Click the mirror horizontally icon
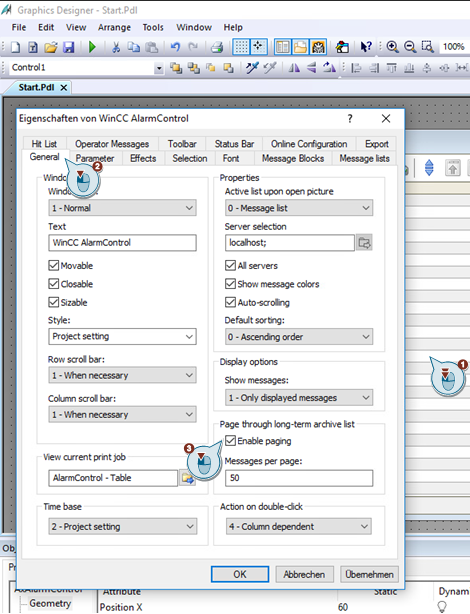The width and height of the screenshot is (470, 614). 294,68
